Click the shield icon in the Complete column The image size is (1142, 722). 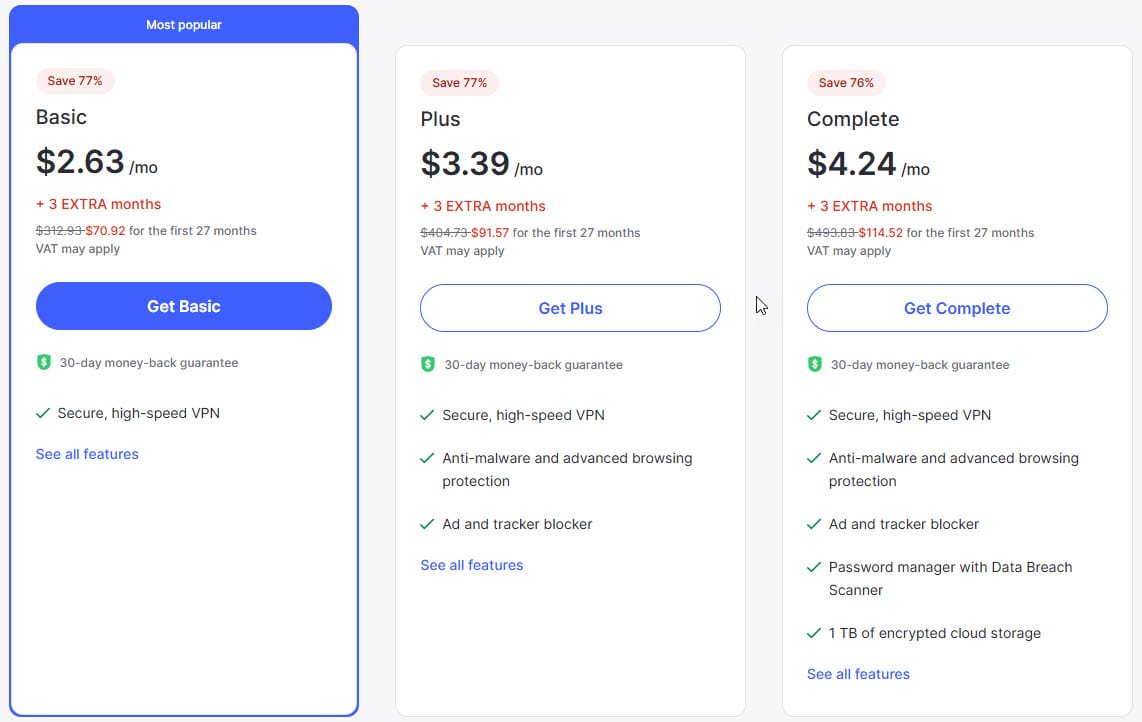click(x=814, y=365)
